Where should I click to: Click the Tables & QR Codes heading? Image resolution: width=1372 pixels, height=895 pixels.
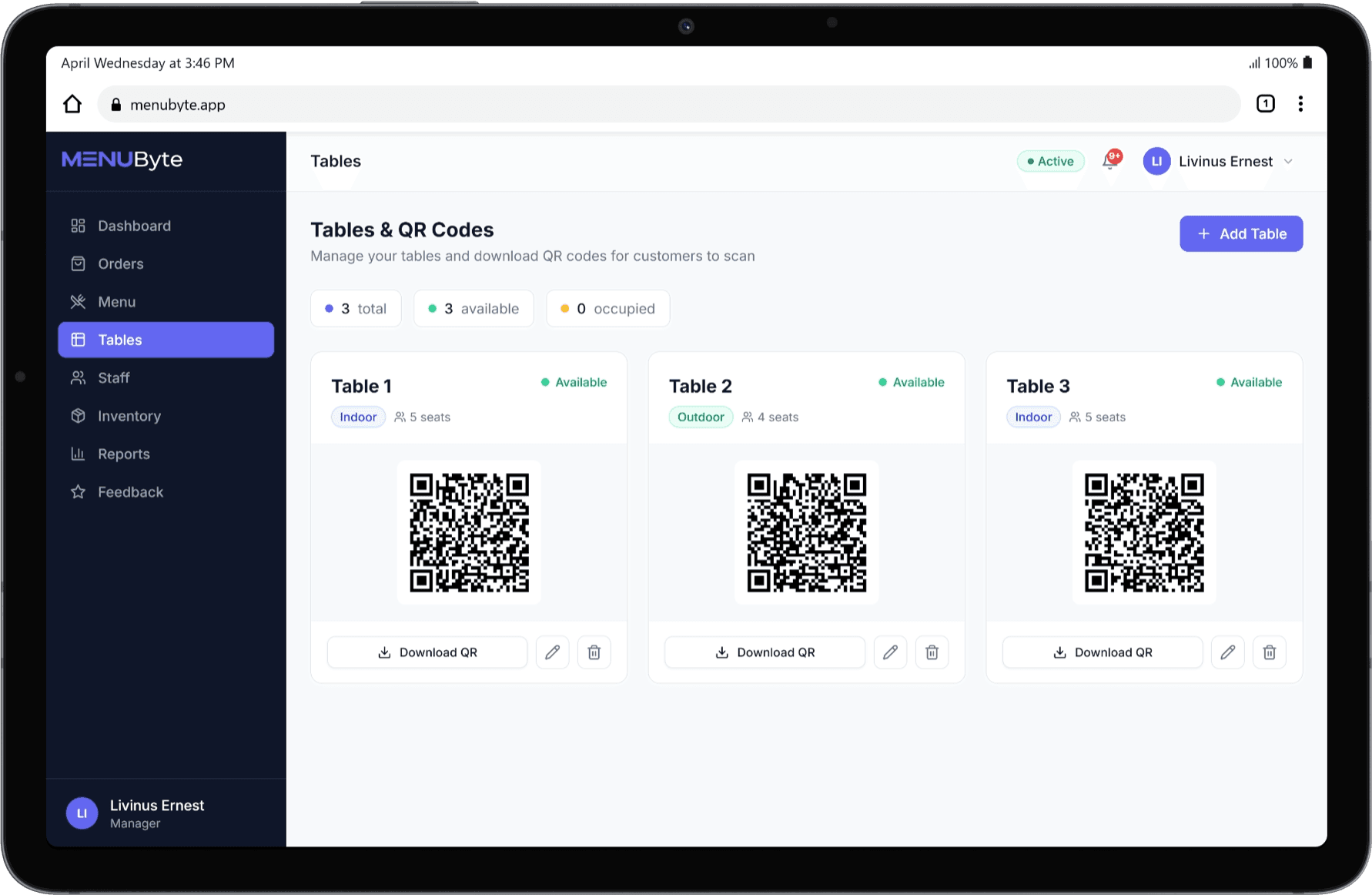402,230
